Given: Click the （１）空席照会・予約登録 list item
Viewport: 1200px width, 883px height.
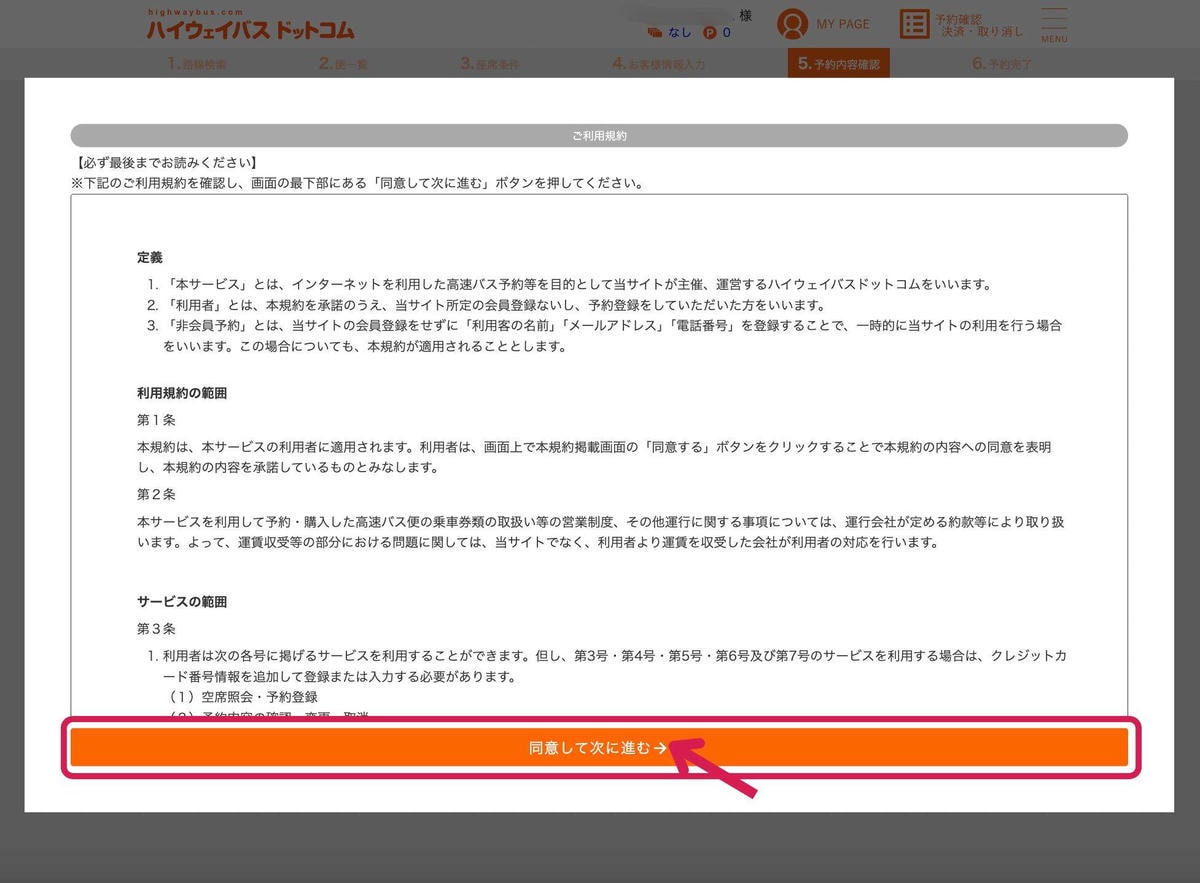Looking at the screenshot, I should (x=242, y=697).
